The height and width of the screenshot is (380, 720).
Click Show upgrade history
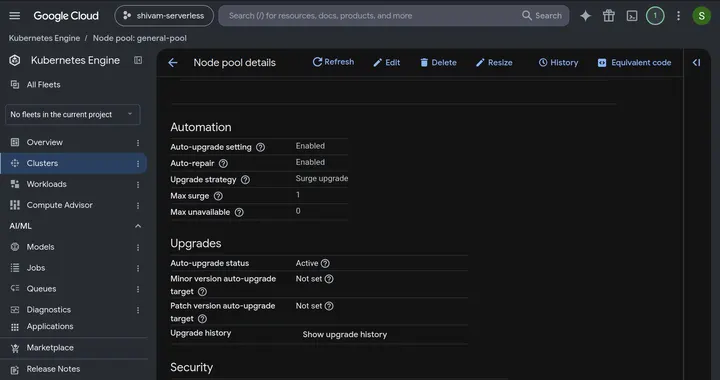click(x=345, y=335)
